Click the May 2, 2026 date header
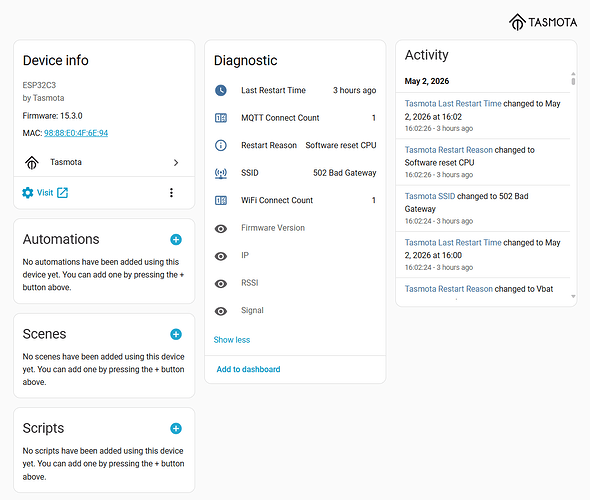 427,81
